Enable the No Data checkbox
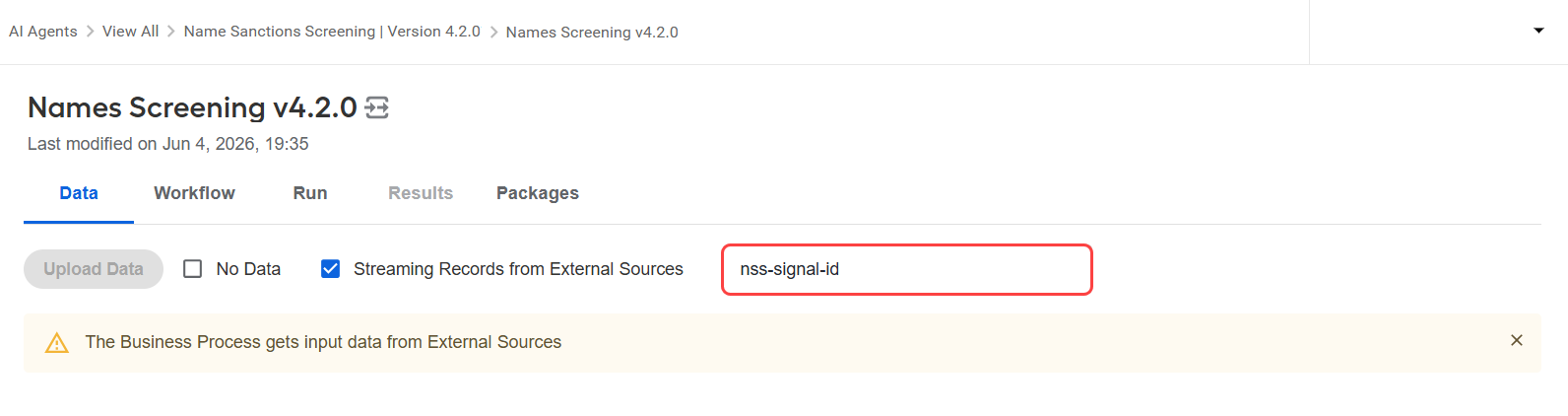 pos(193,269)
